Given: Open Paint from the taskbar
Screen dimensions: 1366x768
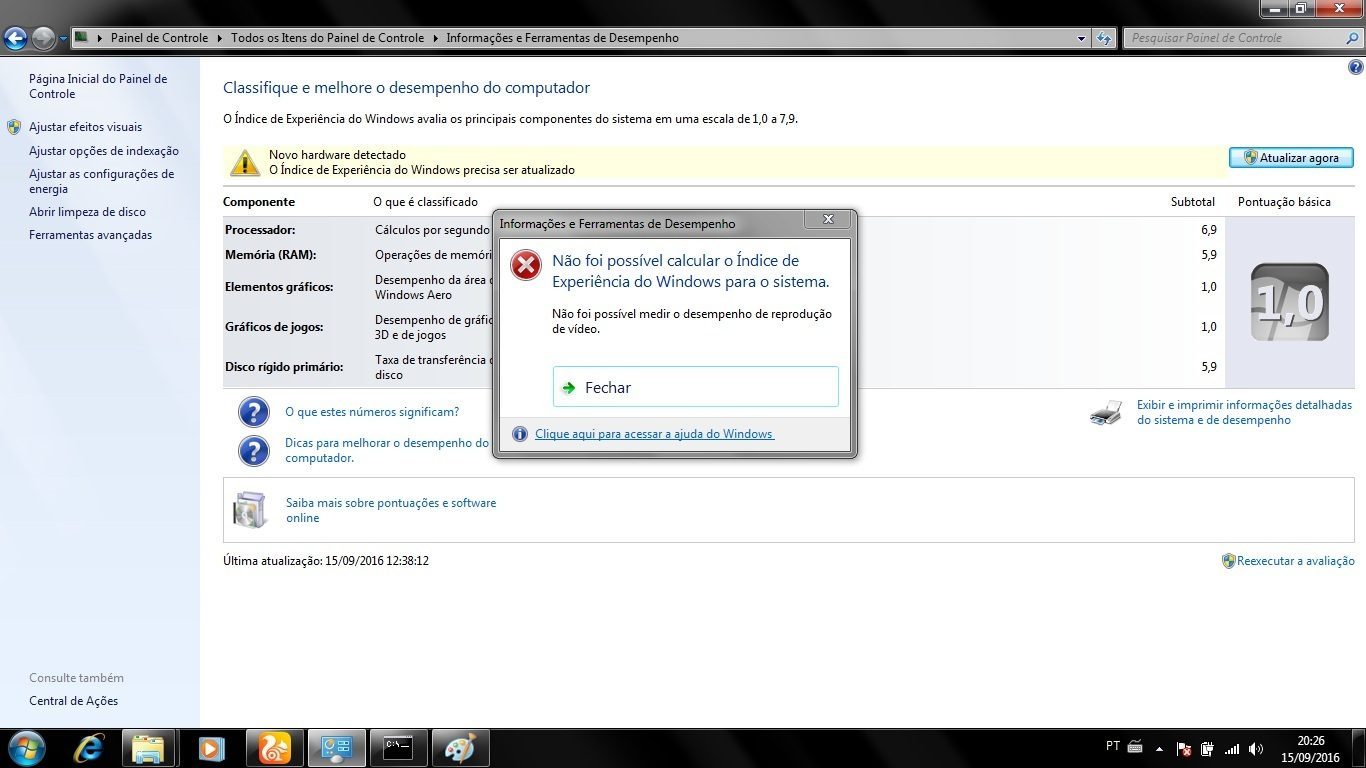Looking at the screenshot, I should point(460,748).
